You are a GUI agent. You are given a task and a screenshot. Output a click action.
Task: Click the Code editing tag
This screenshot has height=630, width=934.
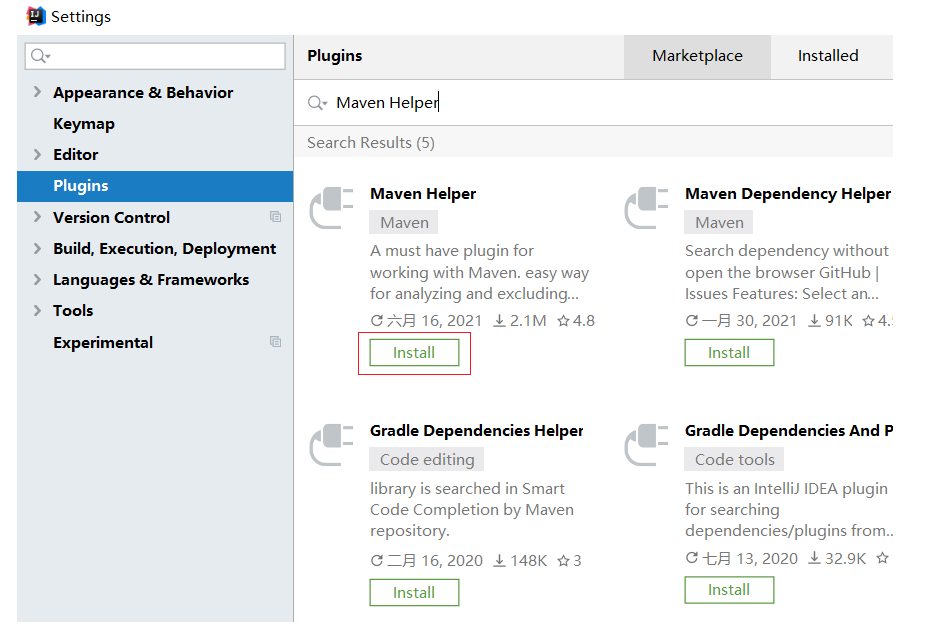coord(427,460)
